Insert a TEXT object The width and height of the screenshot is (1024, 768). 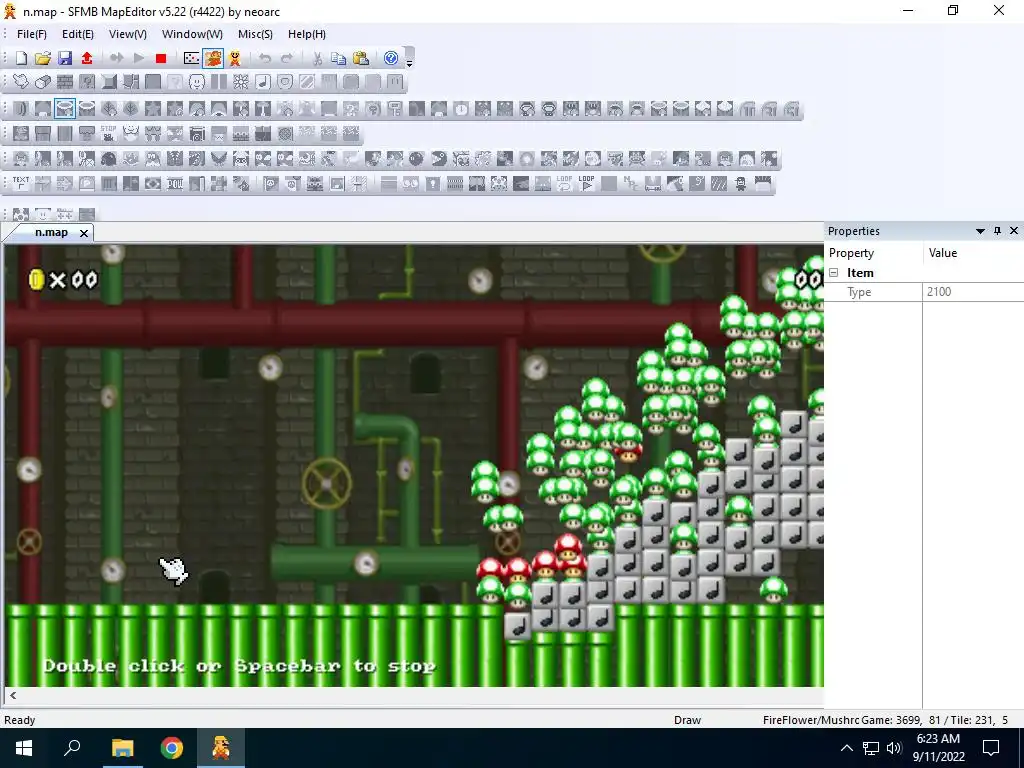point(21,184)
